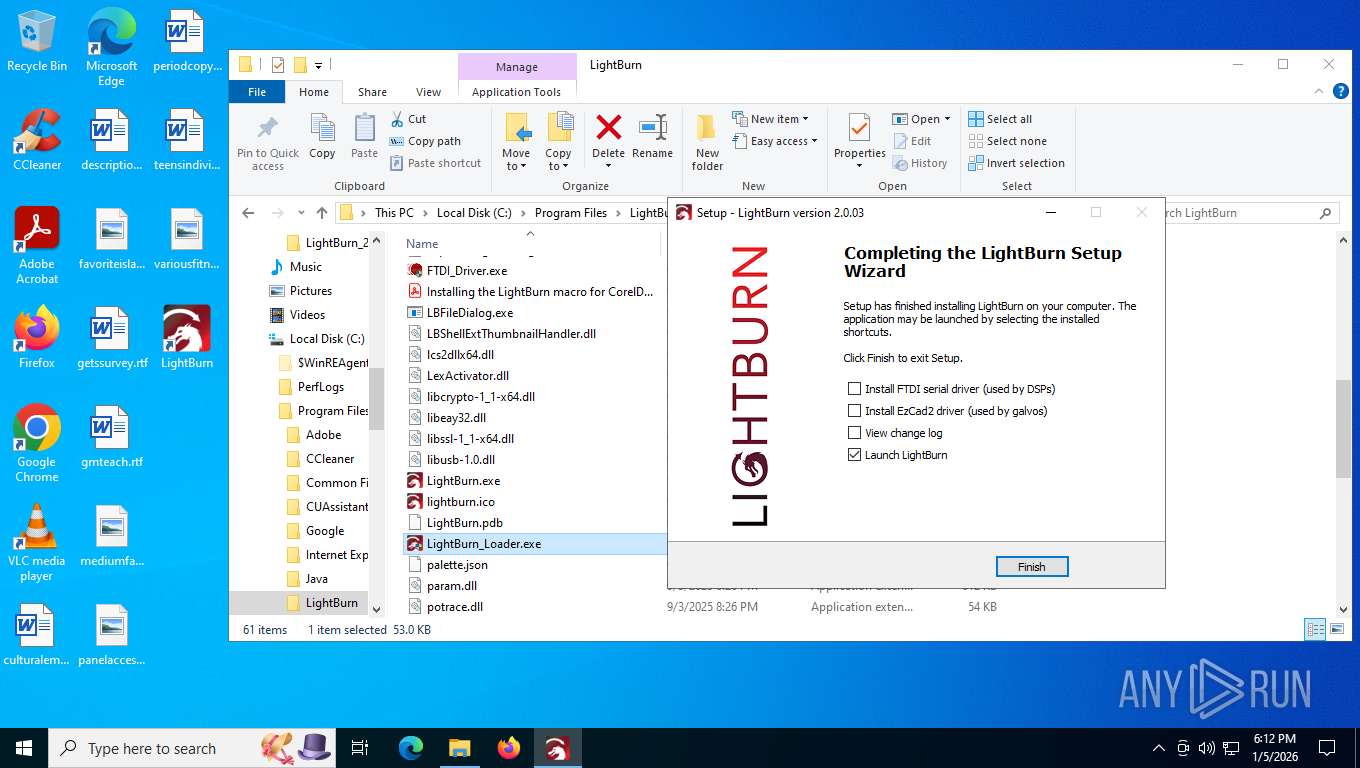This screenshot has height=768, width=1360.
Task: Open the LightBurn desktop shortcut
Action: click(187, 338)
